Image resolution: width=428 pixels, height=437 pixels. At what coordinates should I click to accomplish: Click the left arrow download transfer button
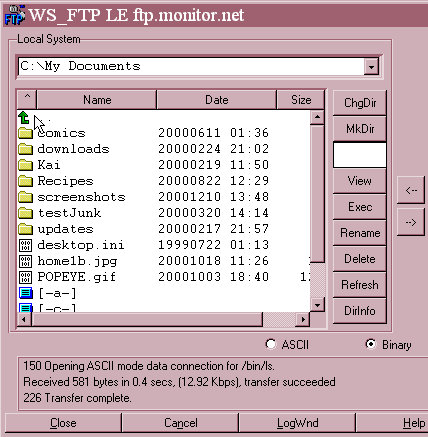tap(411, 190)
